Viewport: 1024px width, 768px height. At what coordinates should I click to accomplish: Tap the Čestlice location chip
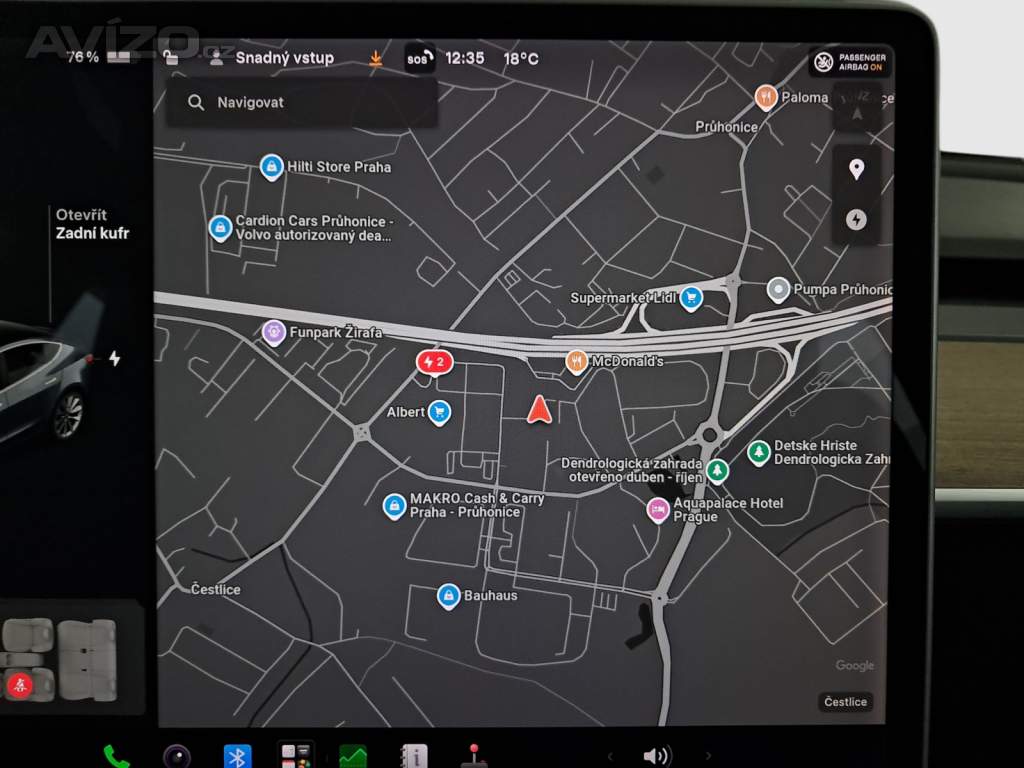(846, 702)
